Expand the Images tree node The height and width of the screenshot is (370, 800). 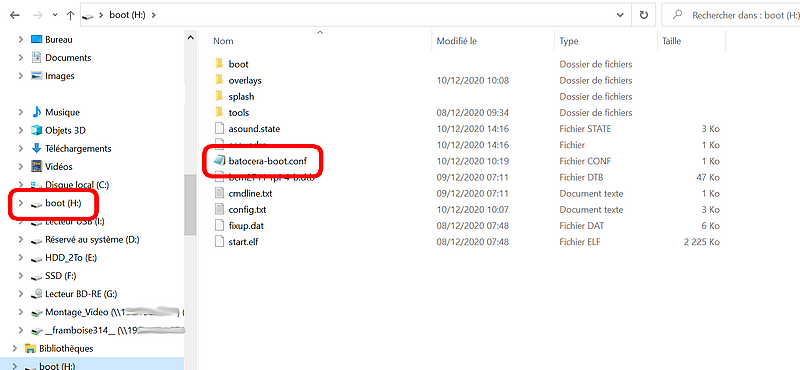(20, 76)
